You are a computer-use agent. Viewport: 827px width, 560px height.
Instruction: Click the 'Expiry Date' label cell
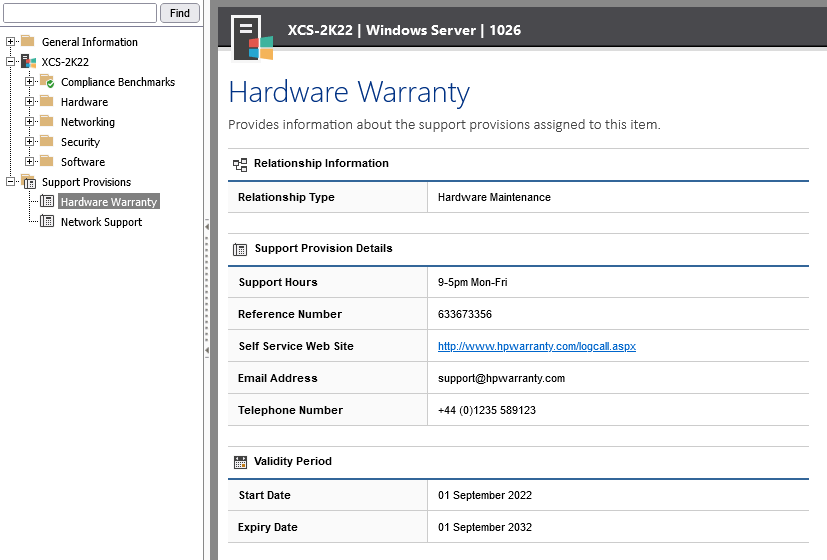(x=328, y=527)
